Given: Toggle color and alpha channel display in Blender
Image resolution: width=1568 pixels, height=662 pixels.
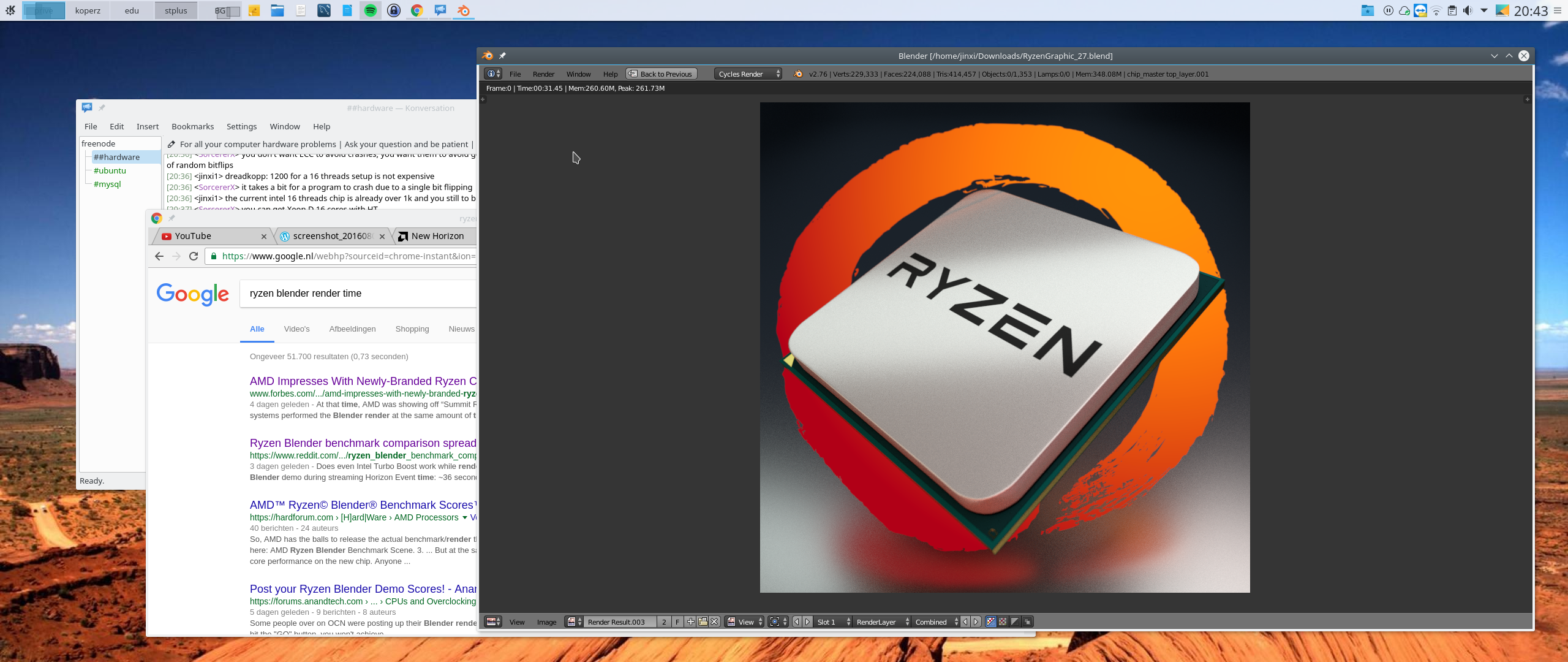Looking at the screenshot, I should tap(991, 622).
